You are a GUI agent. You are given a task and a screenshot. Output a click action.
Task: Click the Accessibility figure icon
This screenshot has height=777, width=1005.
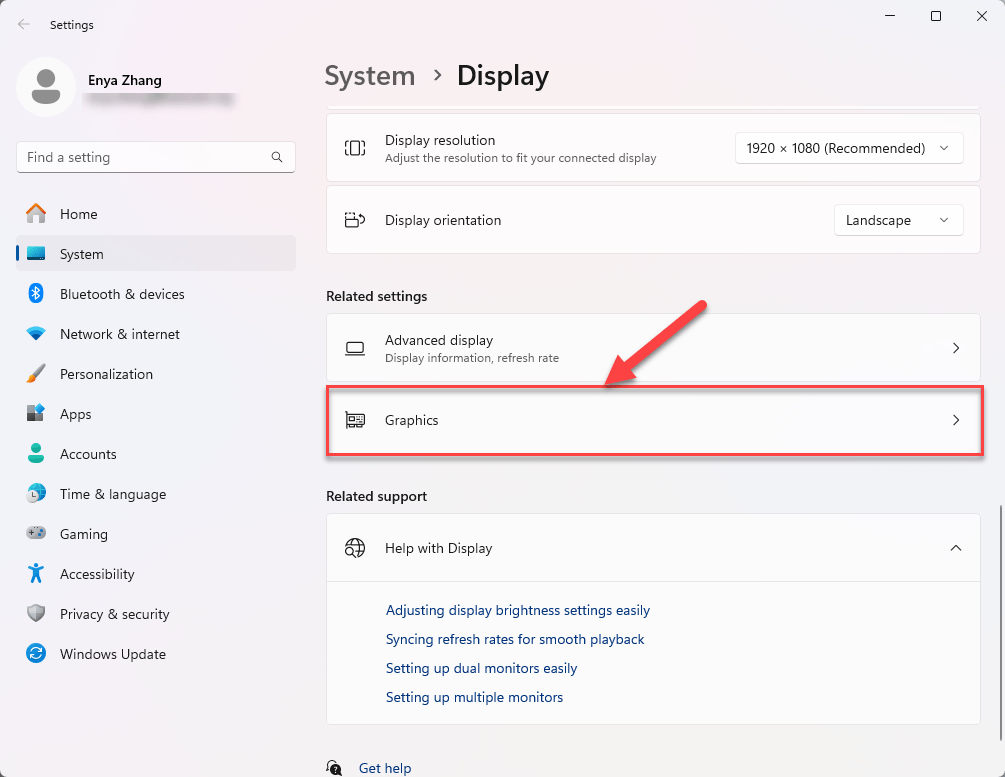coord(36,574)
